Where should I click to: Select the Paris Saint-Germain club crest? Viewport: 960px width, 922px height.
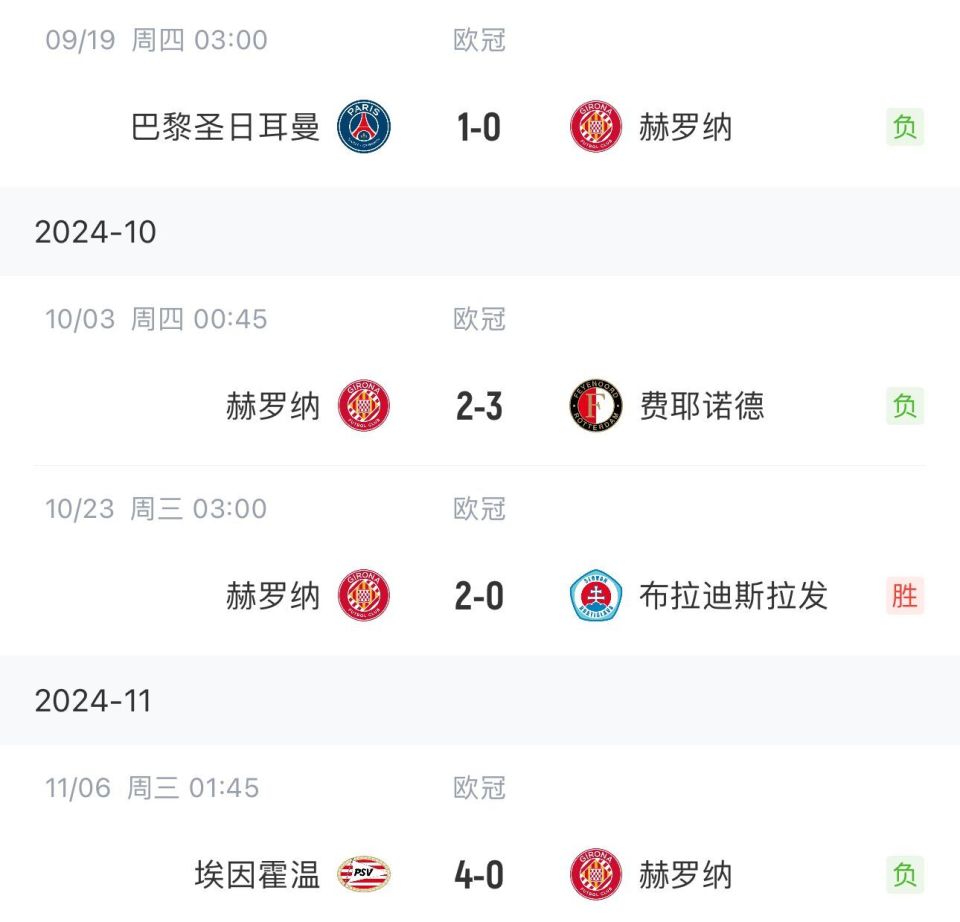366,128
